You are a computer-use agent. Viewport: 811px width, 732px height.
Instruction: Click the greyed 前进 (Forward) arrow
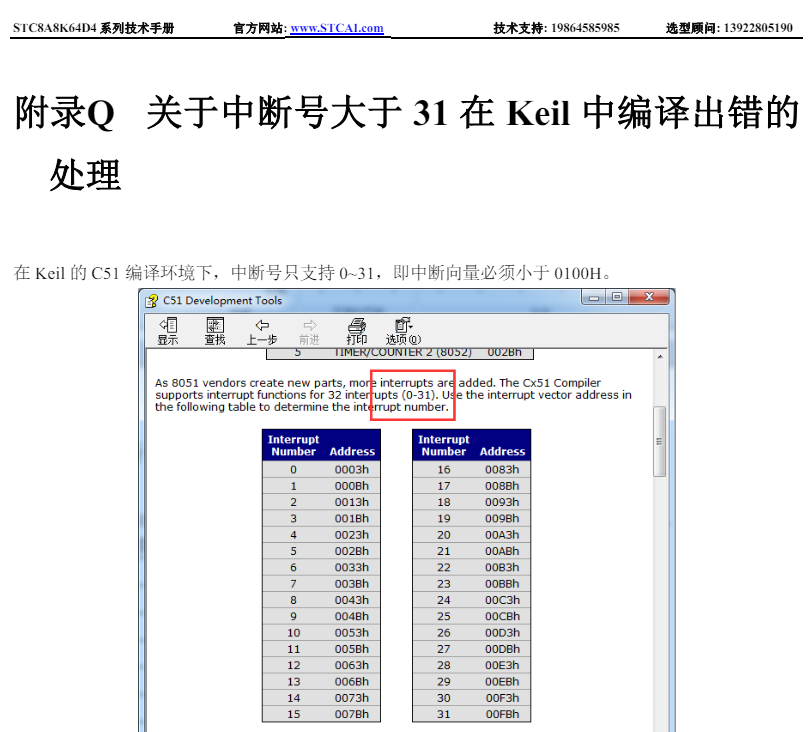[x=309, y=331]
